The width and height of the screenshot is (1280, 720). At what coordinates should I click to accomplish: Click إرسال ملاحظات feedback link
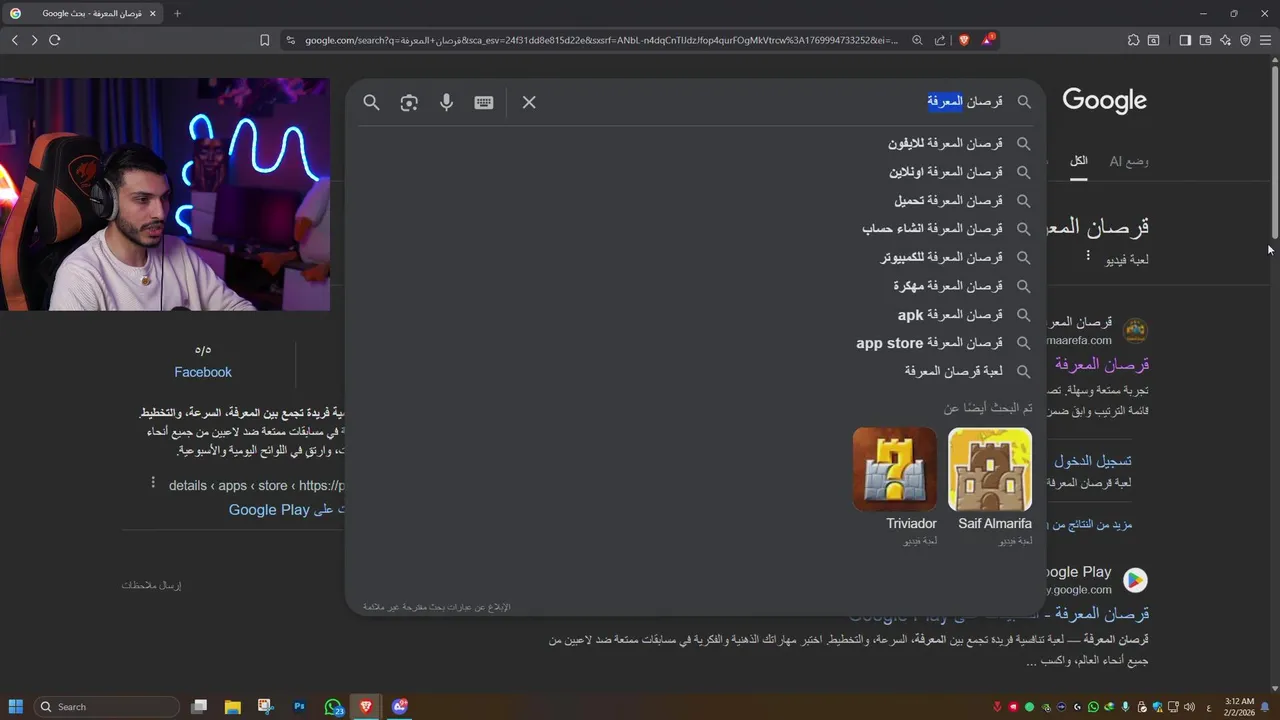151,585
